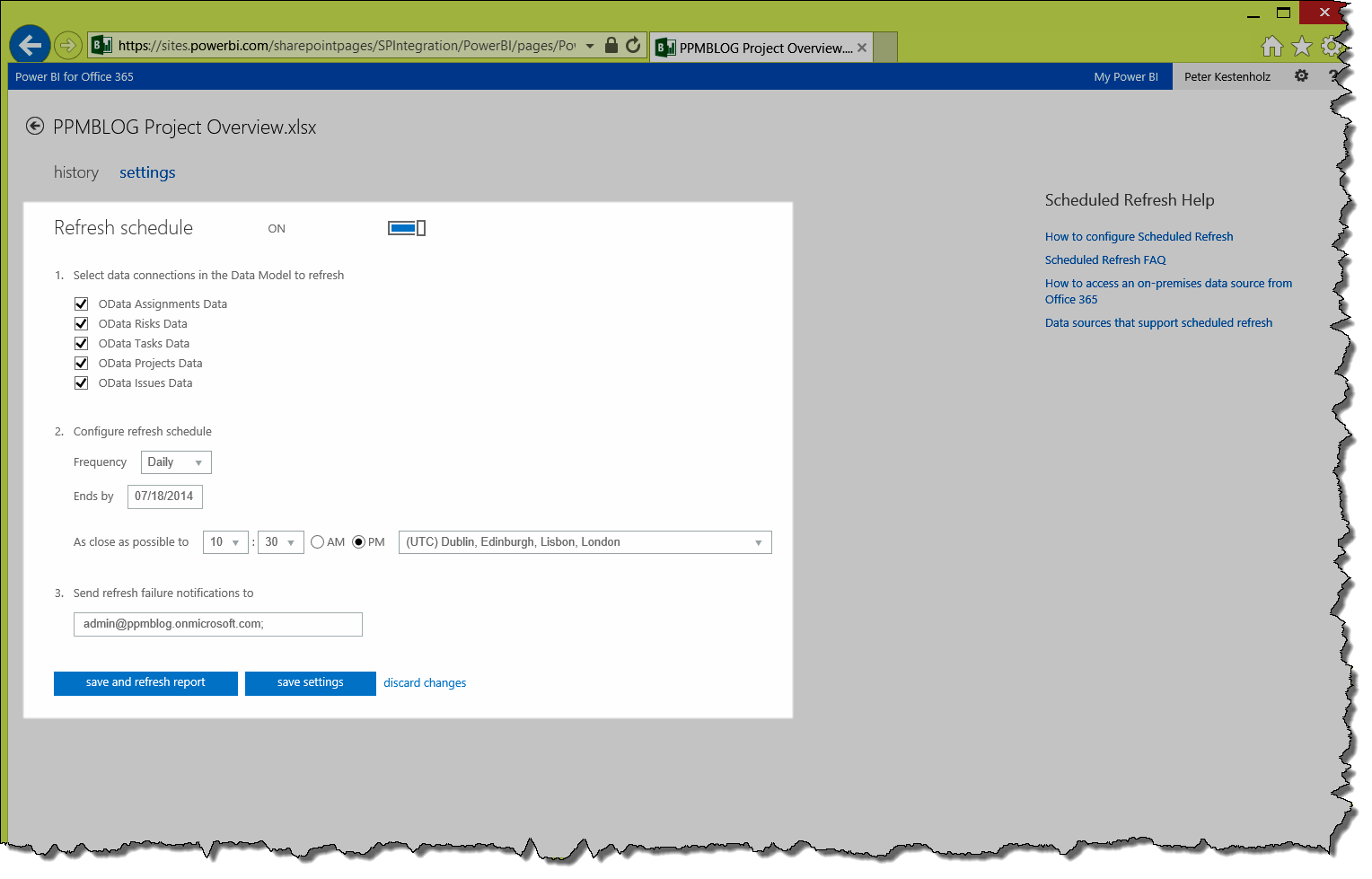Uncheck OData Risks Data checkbox
This screenshot has height=879, width=1372.
pos(81,323)
